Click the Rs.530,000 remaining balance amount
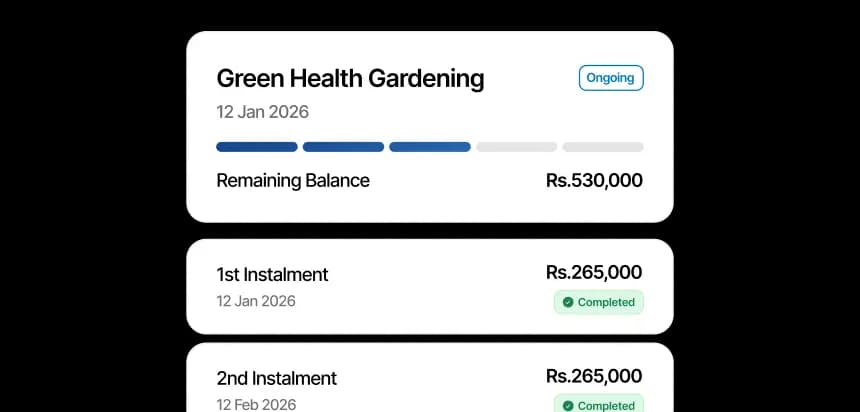The image size is (860, 412). tap(594, 181)
